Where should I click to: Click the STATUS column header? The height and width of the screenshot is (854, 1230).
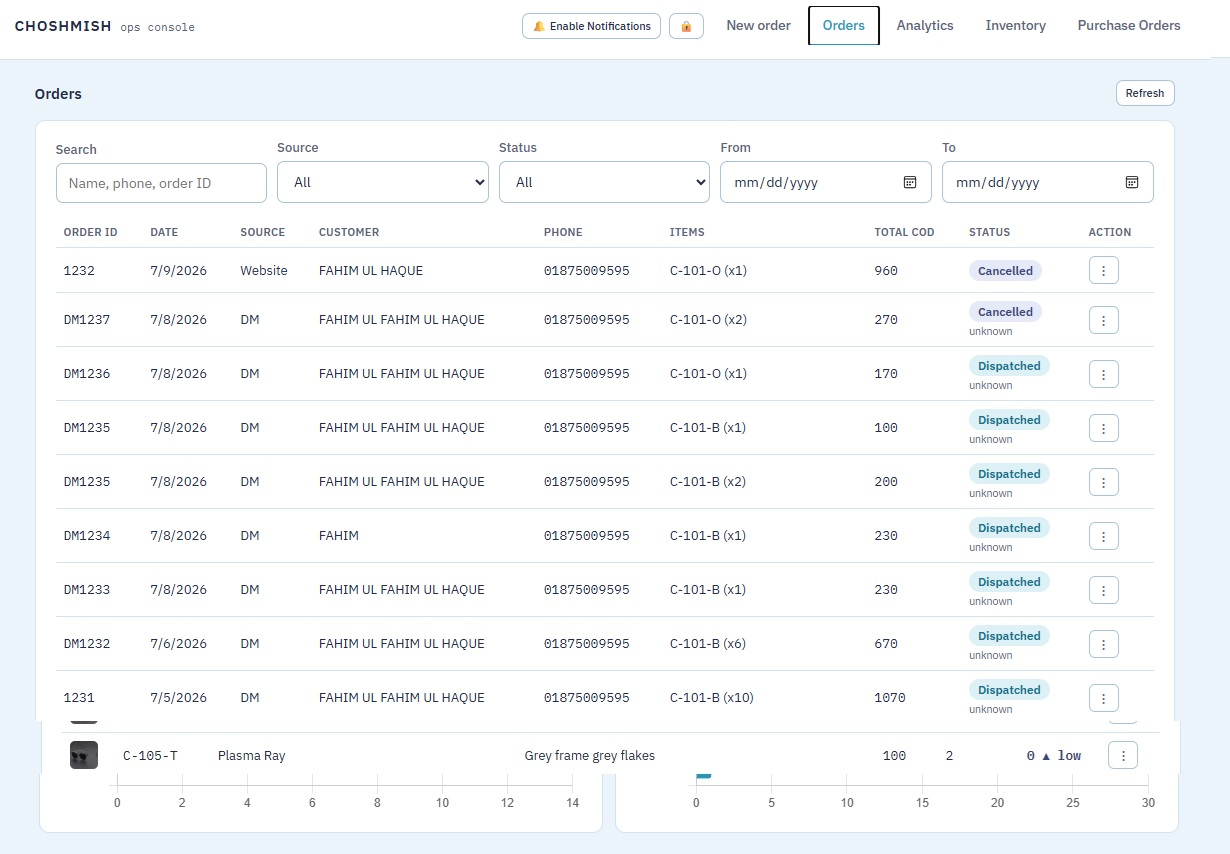(x=989, y=232)
